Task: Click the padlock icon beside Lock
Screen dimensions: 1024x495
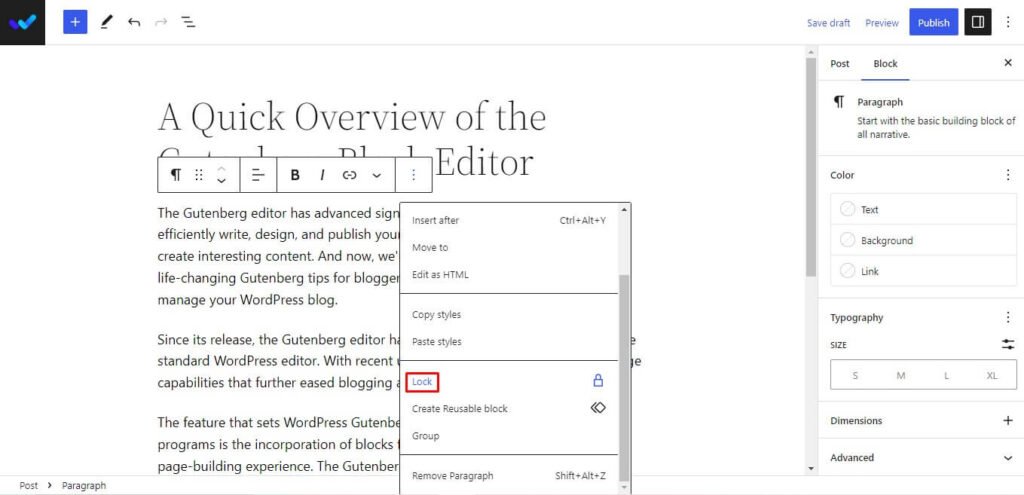Action: pos(598,381)
